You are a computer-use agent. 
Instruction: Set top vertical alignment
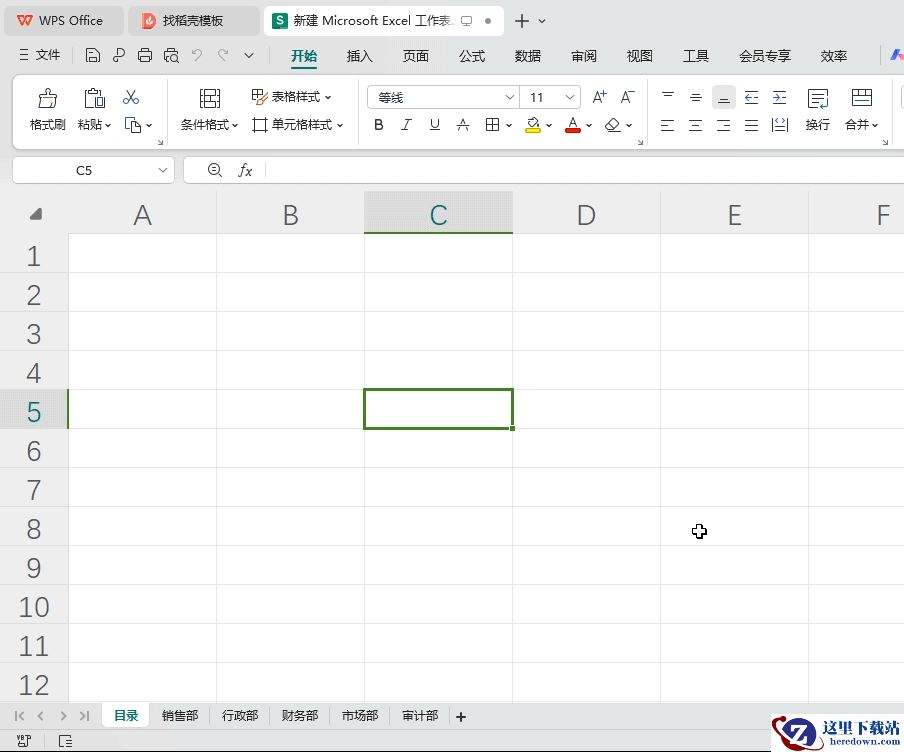tap(668, 97)
